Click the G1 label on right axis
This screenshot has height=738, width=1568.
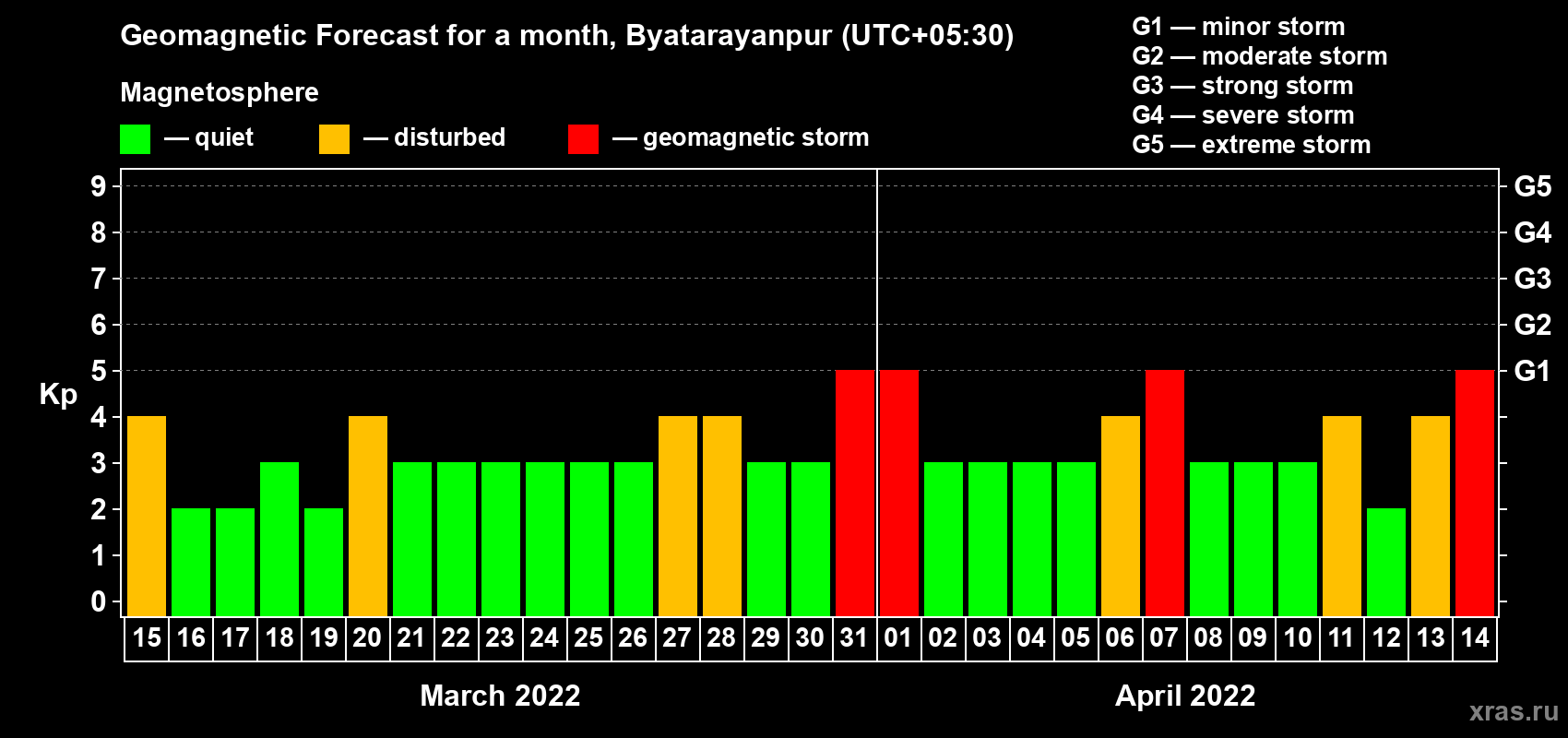(1532, 371)
